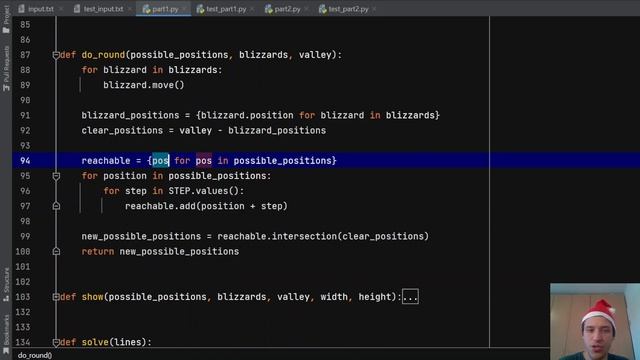640x360 pixels.
Task: Open the test_part1.py tab
Action: [x=221, y=9]
